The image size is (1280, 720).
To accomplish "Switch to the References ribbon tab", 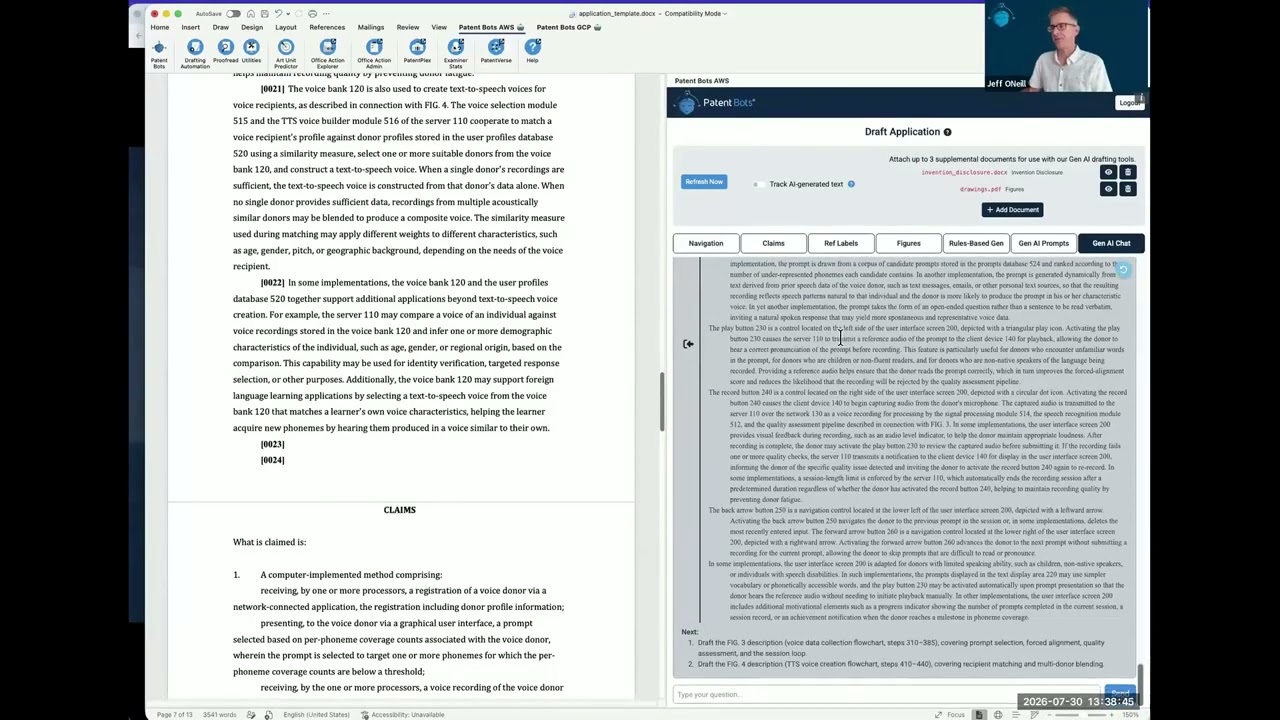I will (x=327, y=27).
